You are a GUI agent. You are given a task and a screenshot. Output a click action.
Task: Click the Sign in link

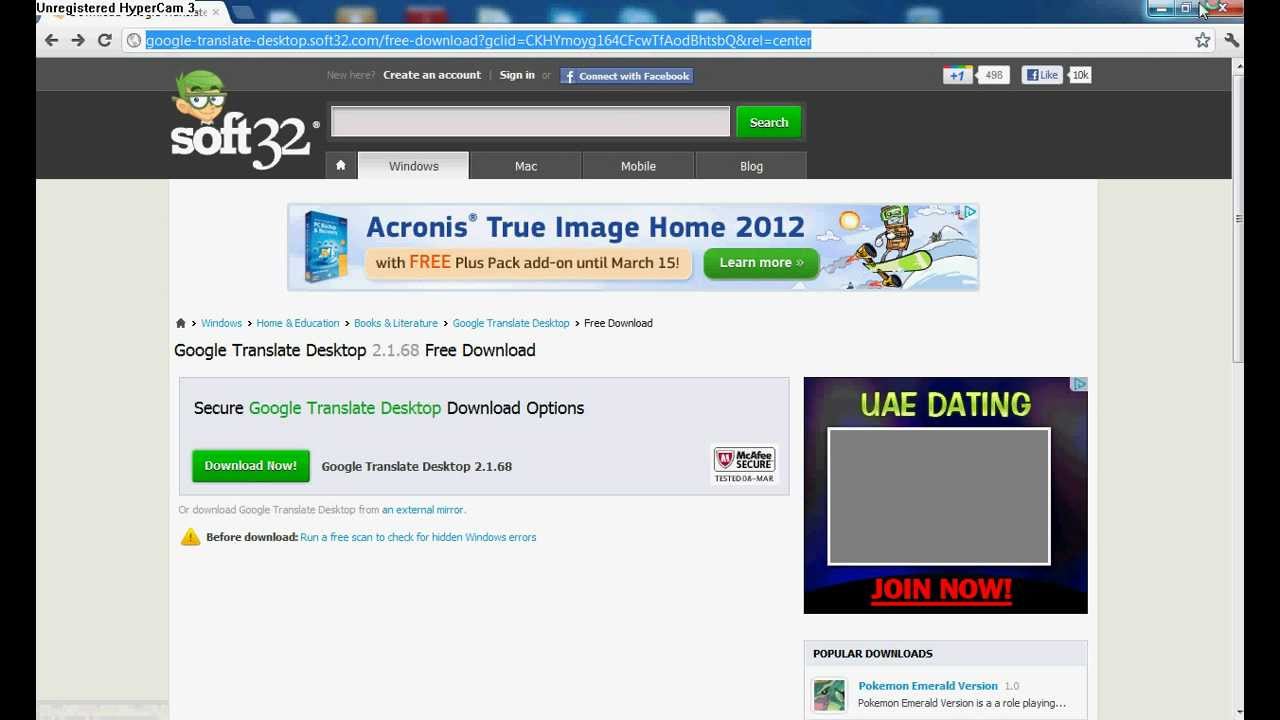[x=517, y=75]
